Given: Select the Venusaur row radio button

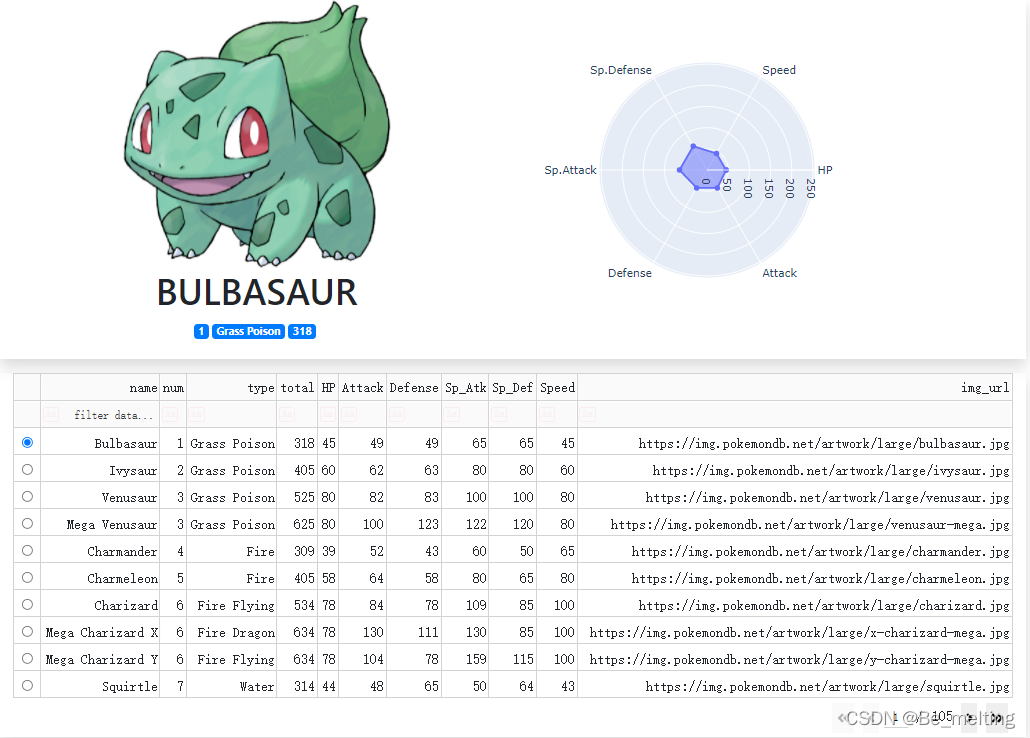Looking at the screenshot, I should point(27,496).
